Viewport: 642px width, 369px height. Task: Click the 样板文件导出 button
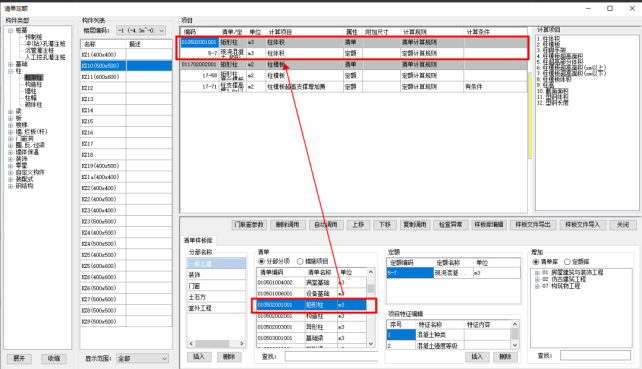[x=533, y=225]
